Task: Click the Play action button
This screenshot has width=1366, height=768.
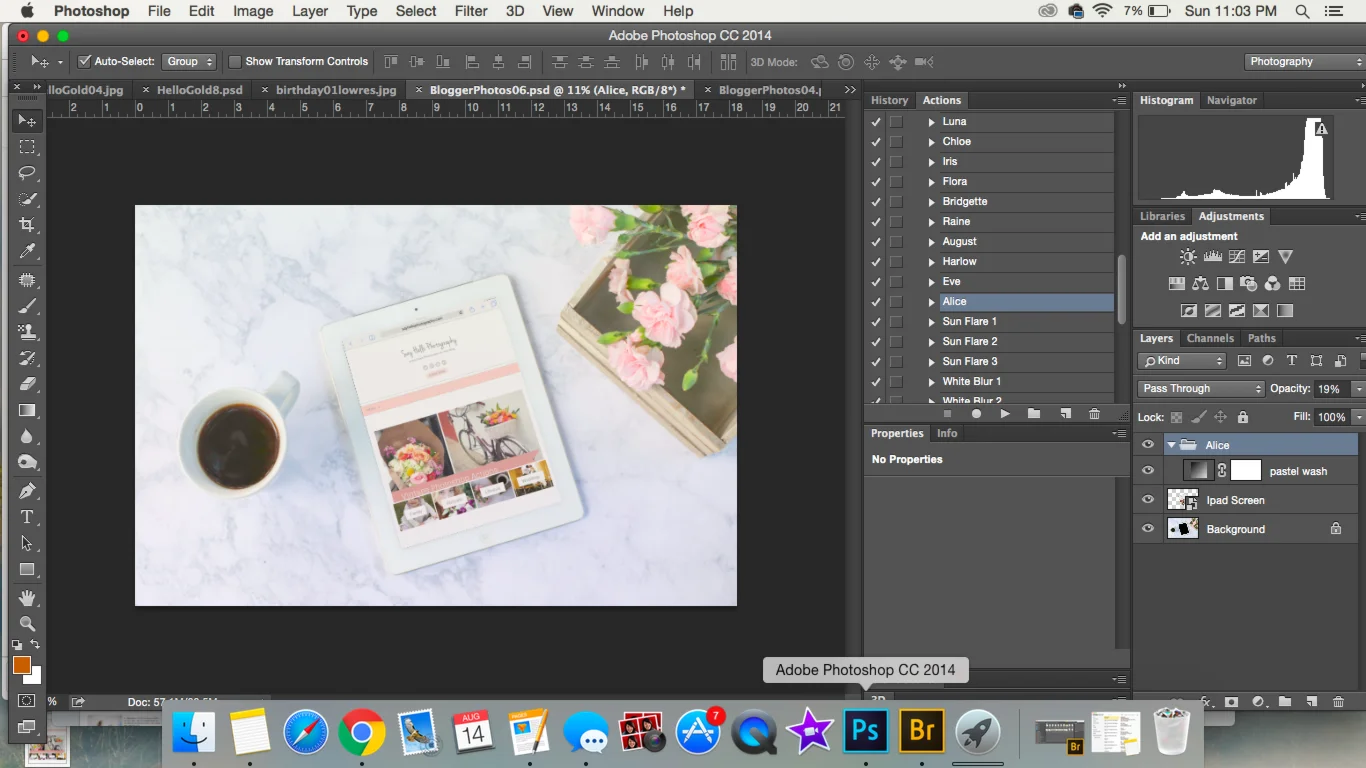Action: point(1005,414)
